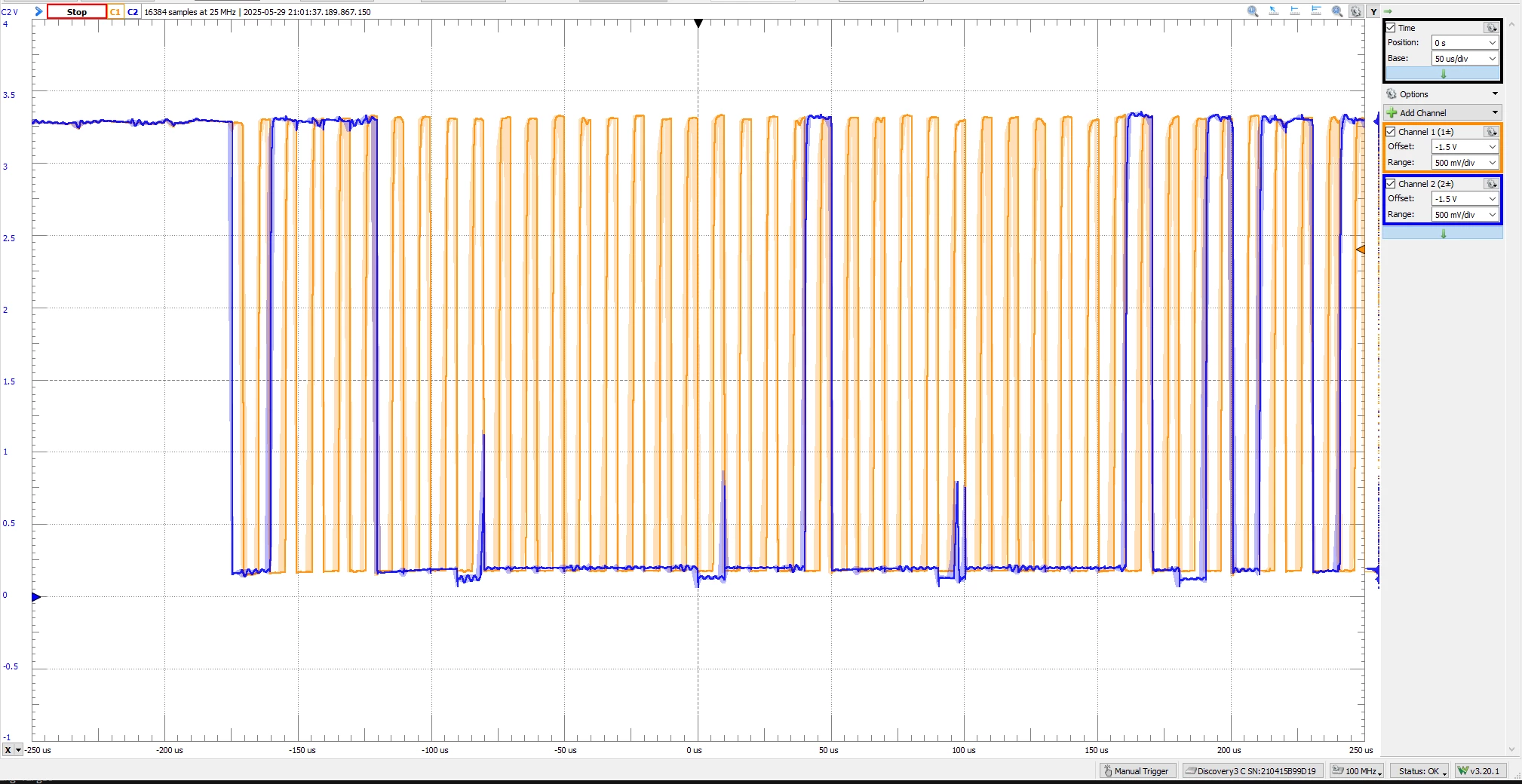Expand channel section with lower blue arrow bar
The height and width of the screenshot is (784, 1522).
point(1443,234)
